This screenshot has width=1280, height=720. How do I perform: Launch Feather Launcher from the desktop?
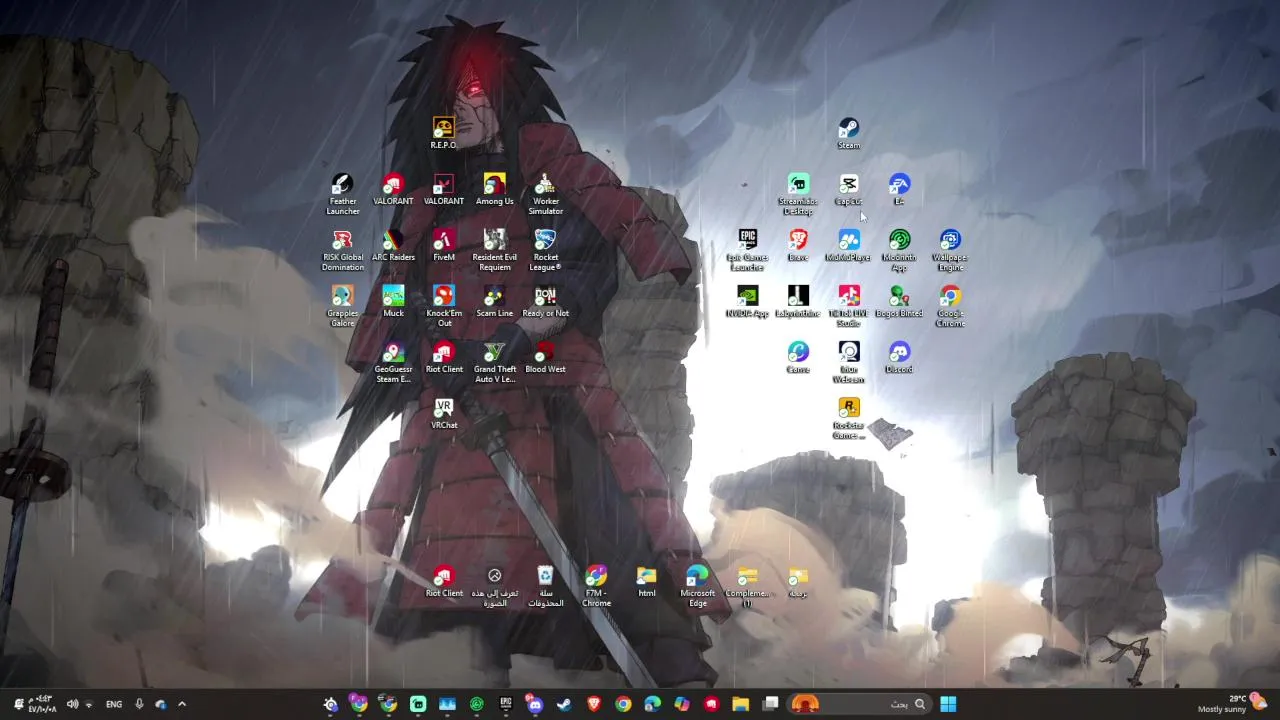point(342,194)
